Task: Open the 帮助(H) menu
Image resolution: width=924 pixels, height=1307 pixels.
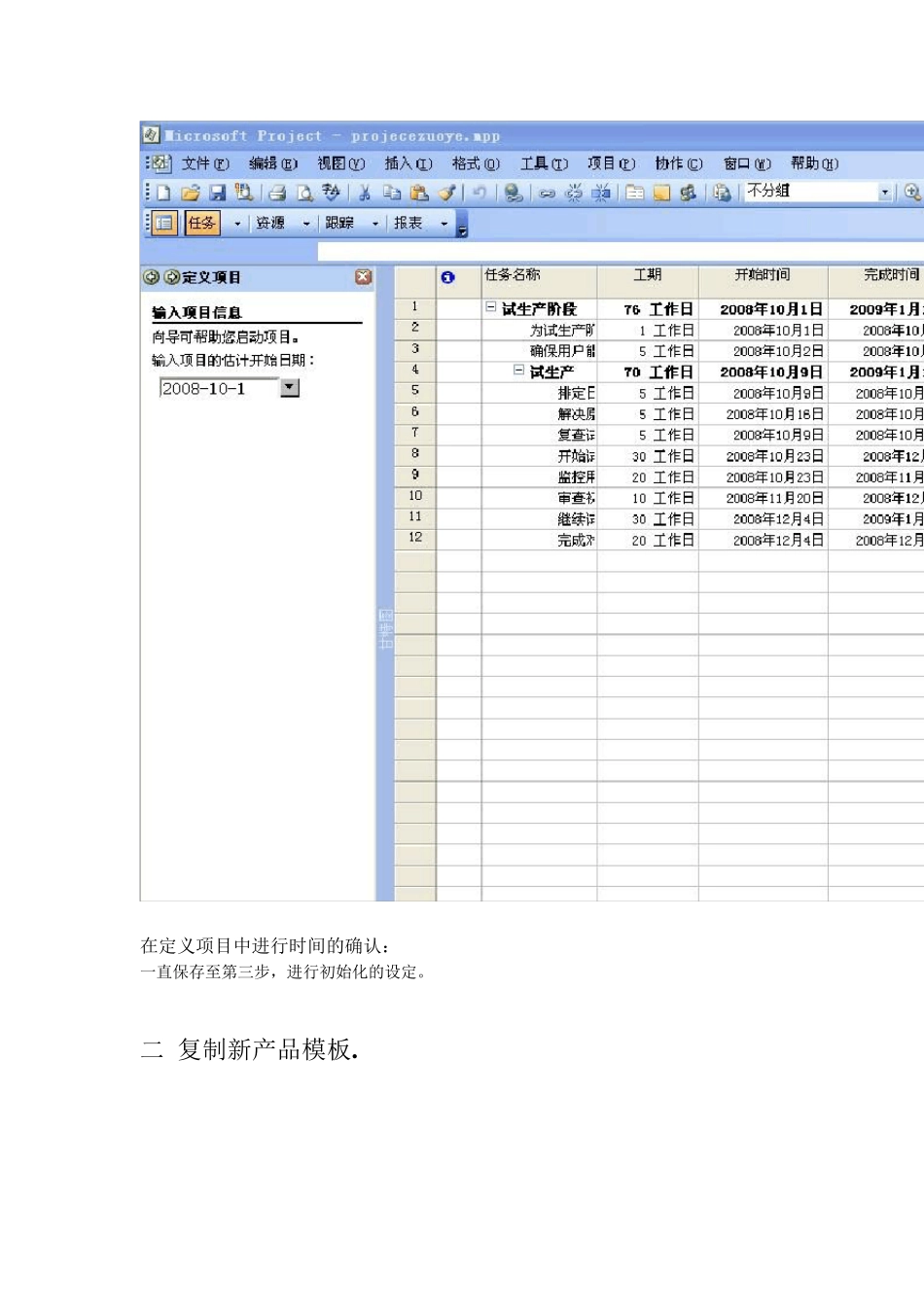Action: coord(814,163)
